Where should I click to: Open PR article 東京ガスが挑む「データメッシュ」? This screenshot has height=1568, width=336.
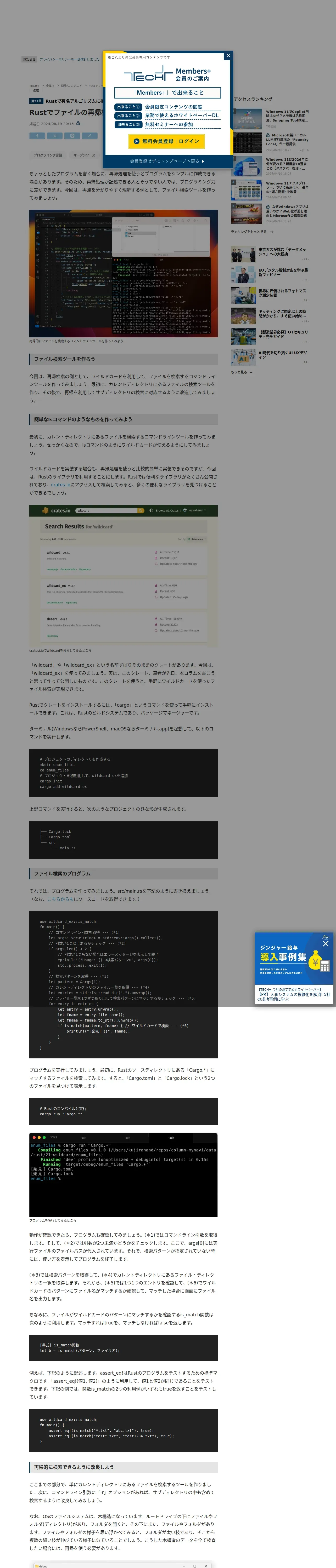pos(283,252)
